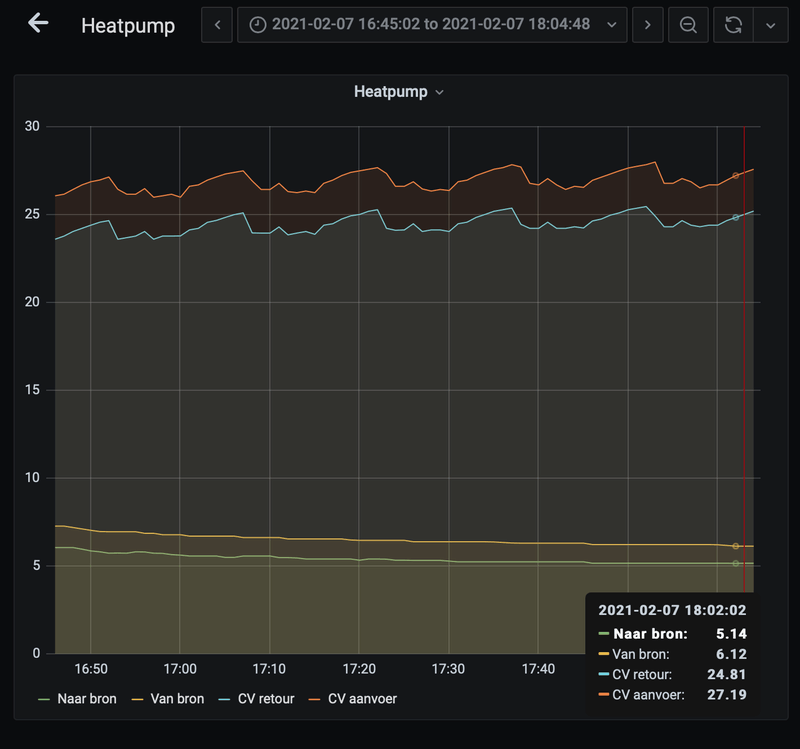800x749 pixels.
Task: Shift time range backward with left chevron
Action: click(217, 25)
